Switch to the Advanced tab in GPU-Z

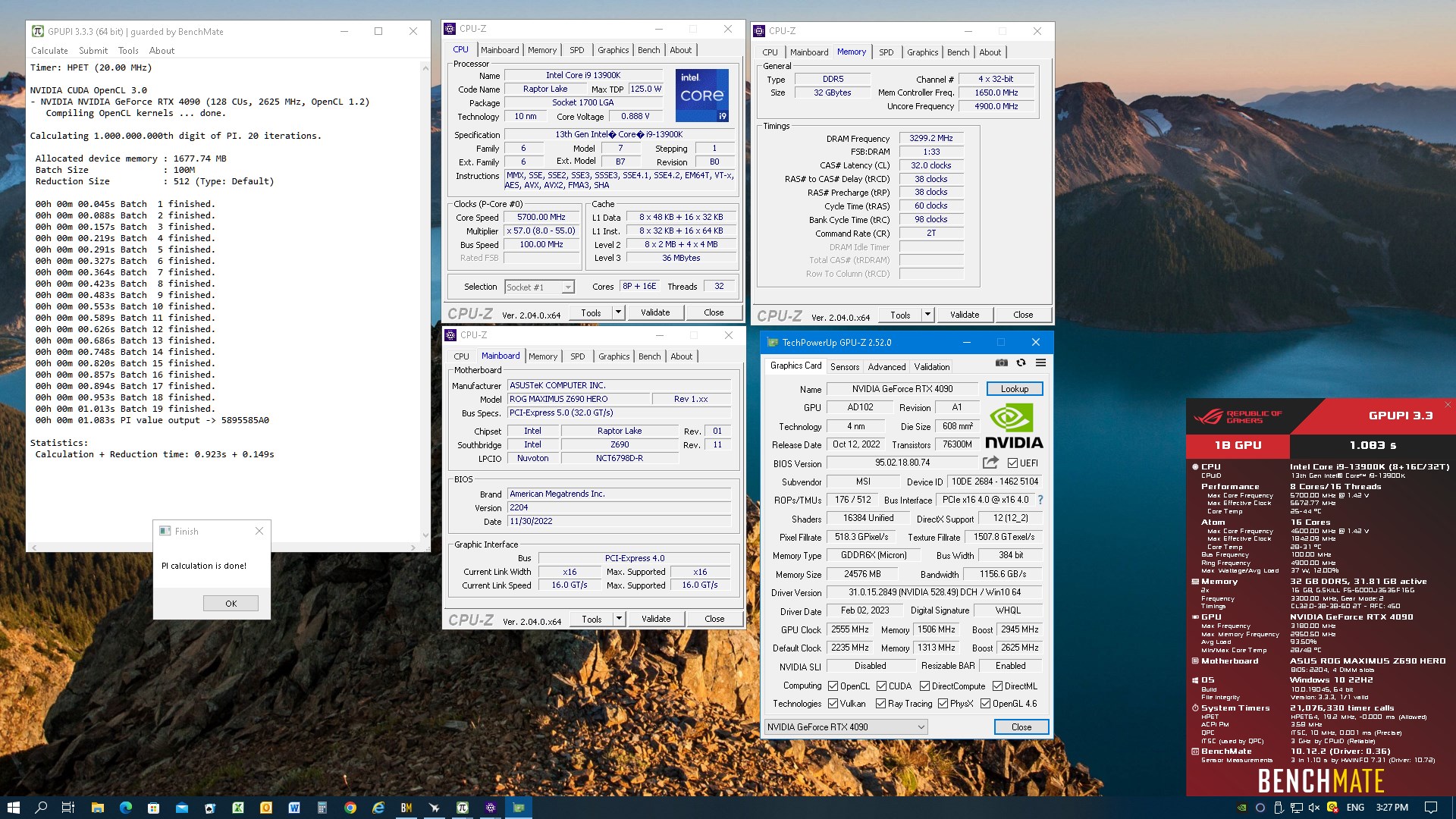[886, 366]
